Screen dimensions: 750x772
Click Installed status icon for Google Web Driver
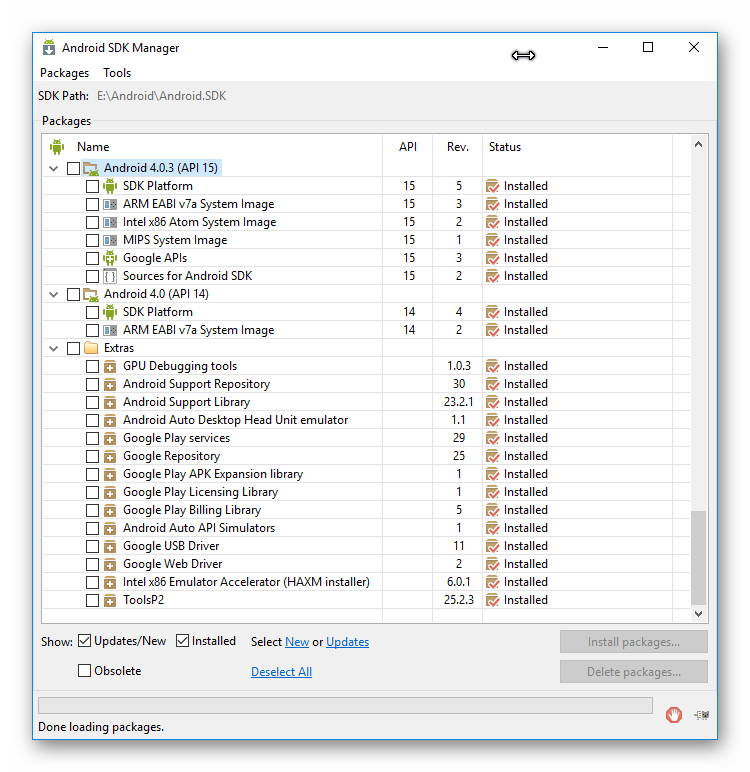point(492,564)
